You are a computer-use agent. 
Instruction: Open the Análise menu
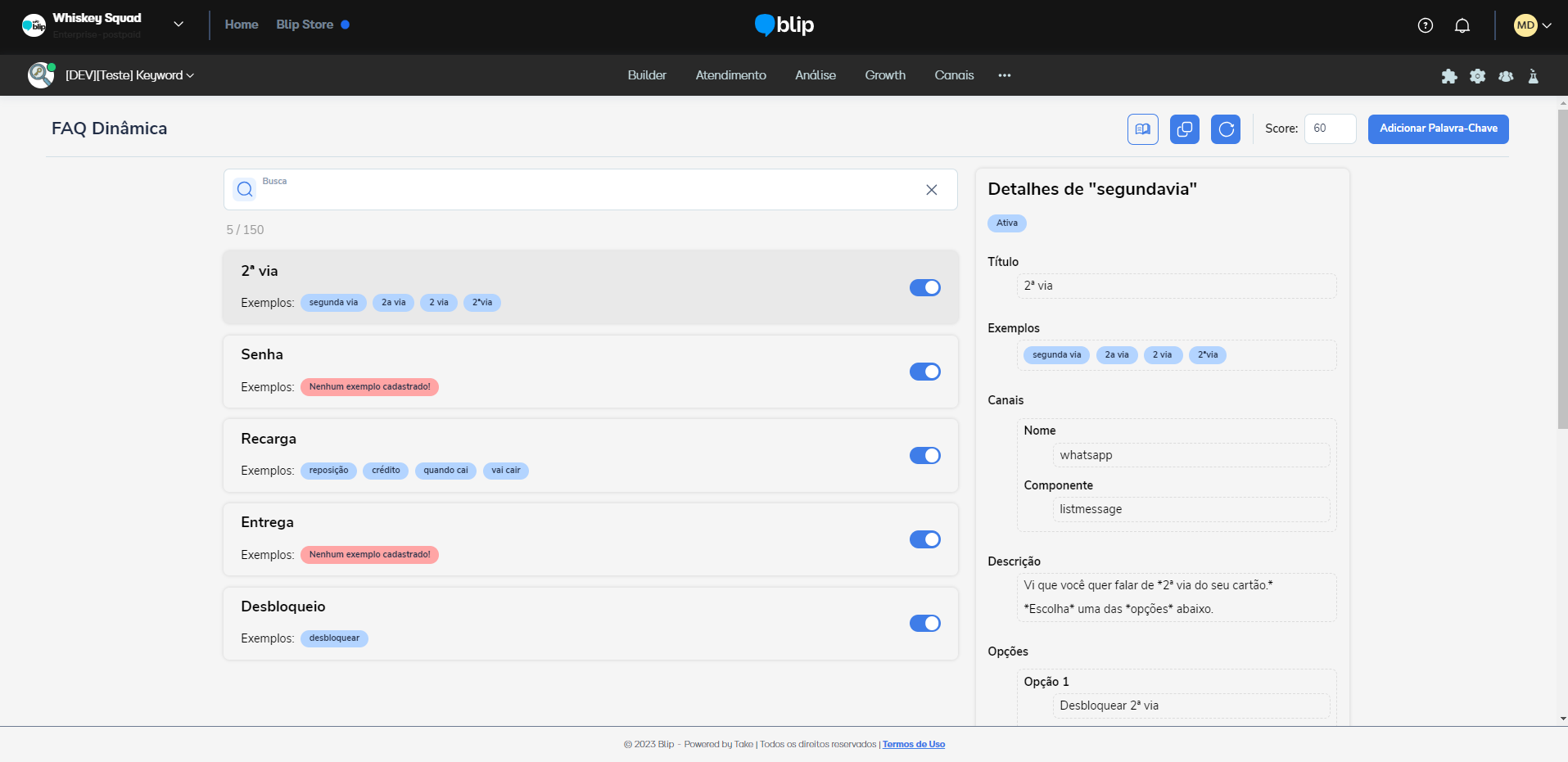pyautogui.click(x=816, y=75)
